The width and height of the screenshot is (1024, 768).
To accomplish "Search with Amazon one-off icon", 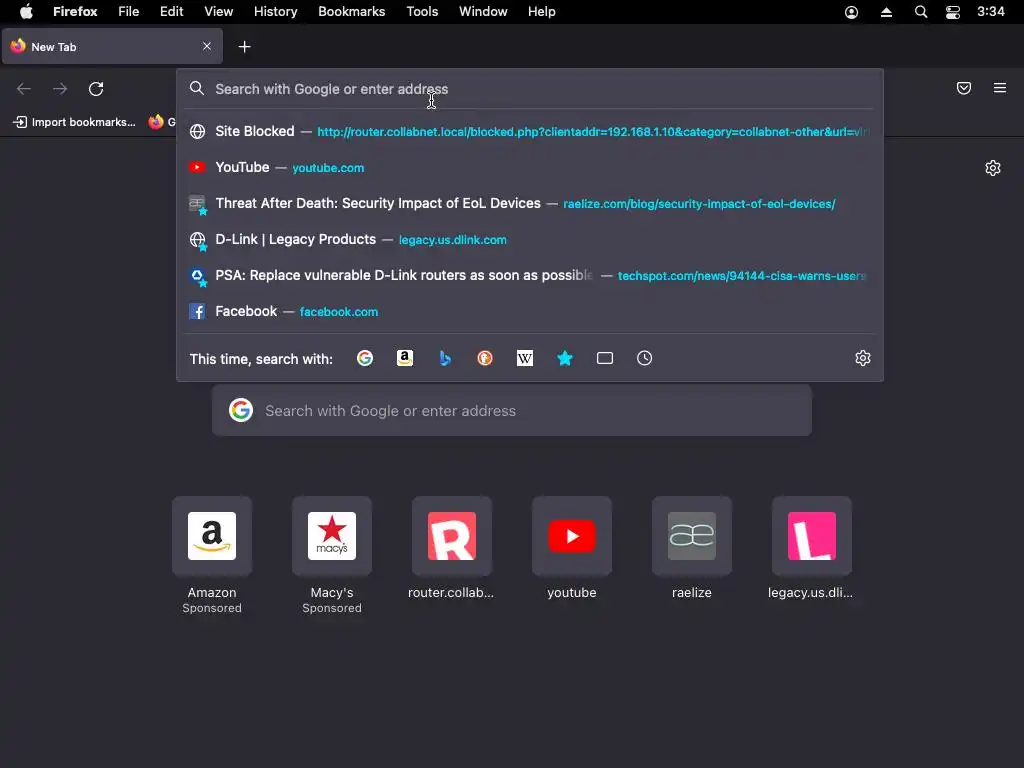I will point(405,358).
